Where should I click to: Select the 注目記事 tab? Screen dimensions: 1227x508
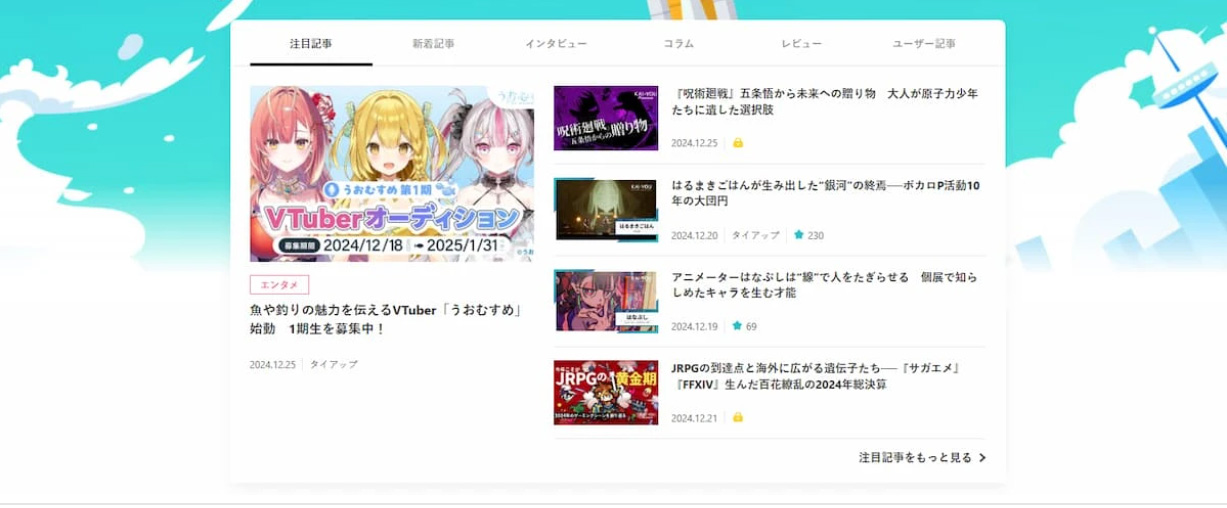coord(311,44)
